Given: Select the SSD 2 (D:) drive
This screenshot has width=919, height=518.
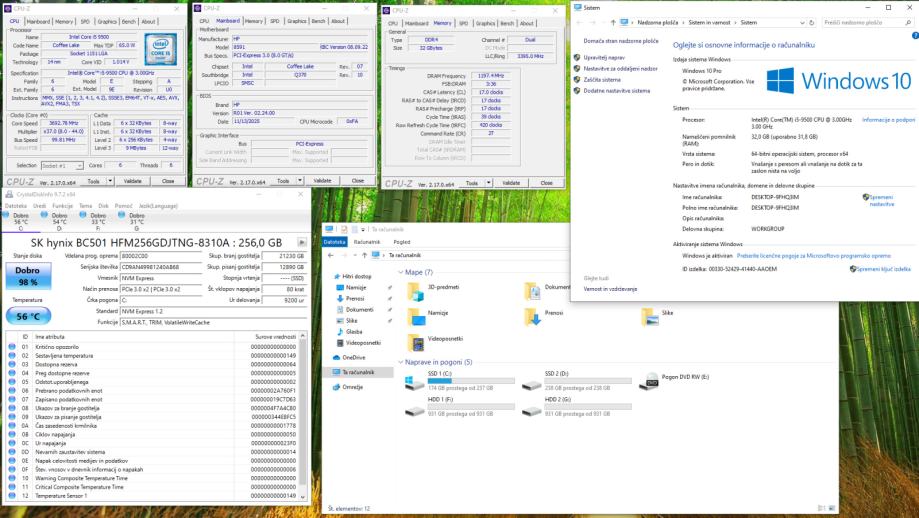Looking at the screenshot, I should (x=577, y=381).
